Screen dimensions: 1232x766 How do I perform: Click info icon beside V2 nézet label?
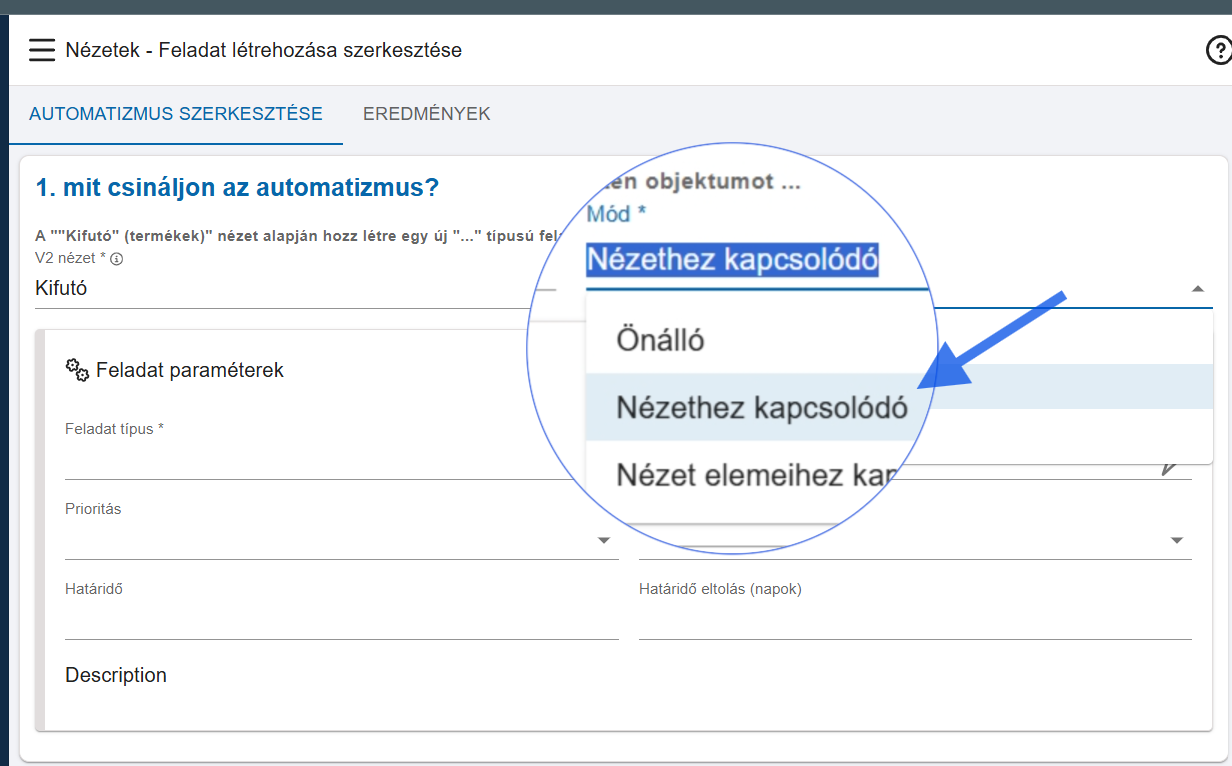pos(117,259)
